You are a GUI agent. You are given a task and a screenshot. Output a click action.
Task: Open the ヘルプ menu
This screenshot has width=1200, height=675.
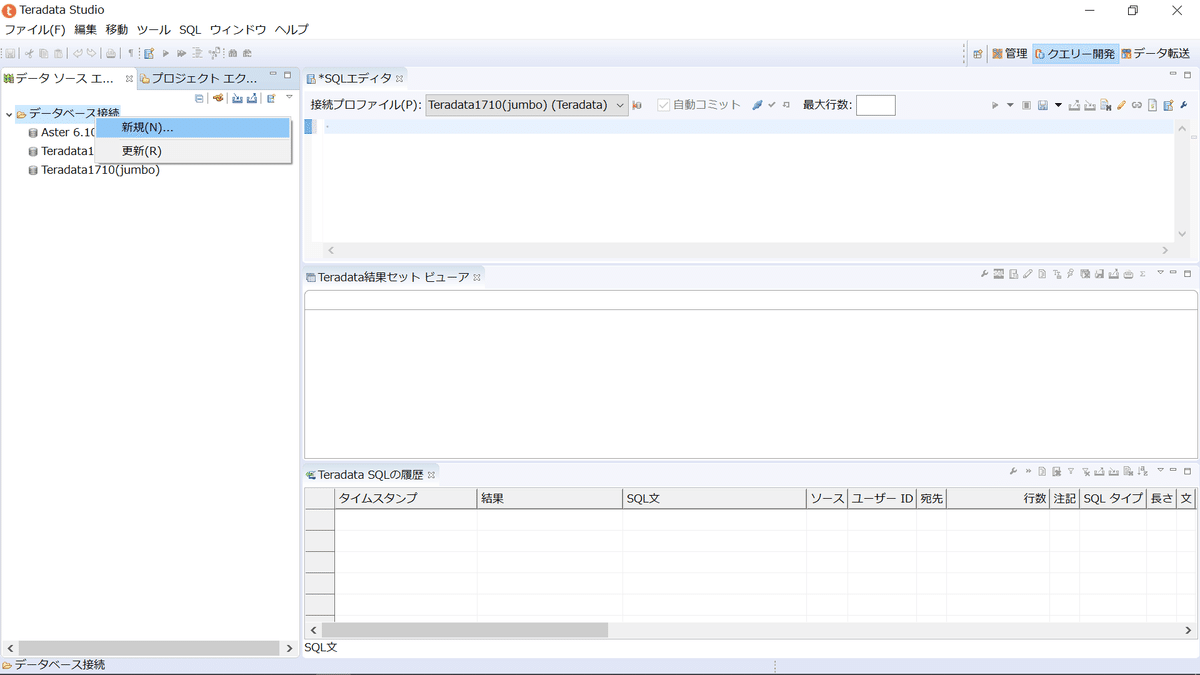coord(291,30)
